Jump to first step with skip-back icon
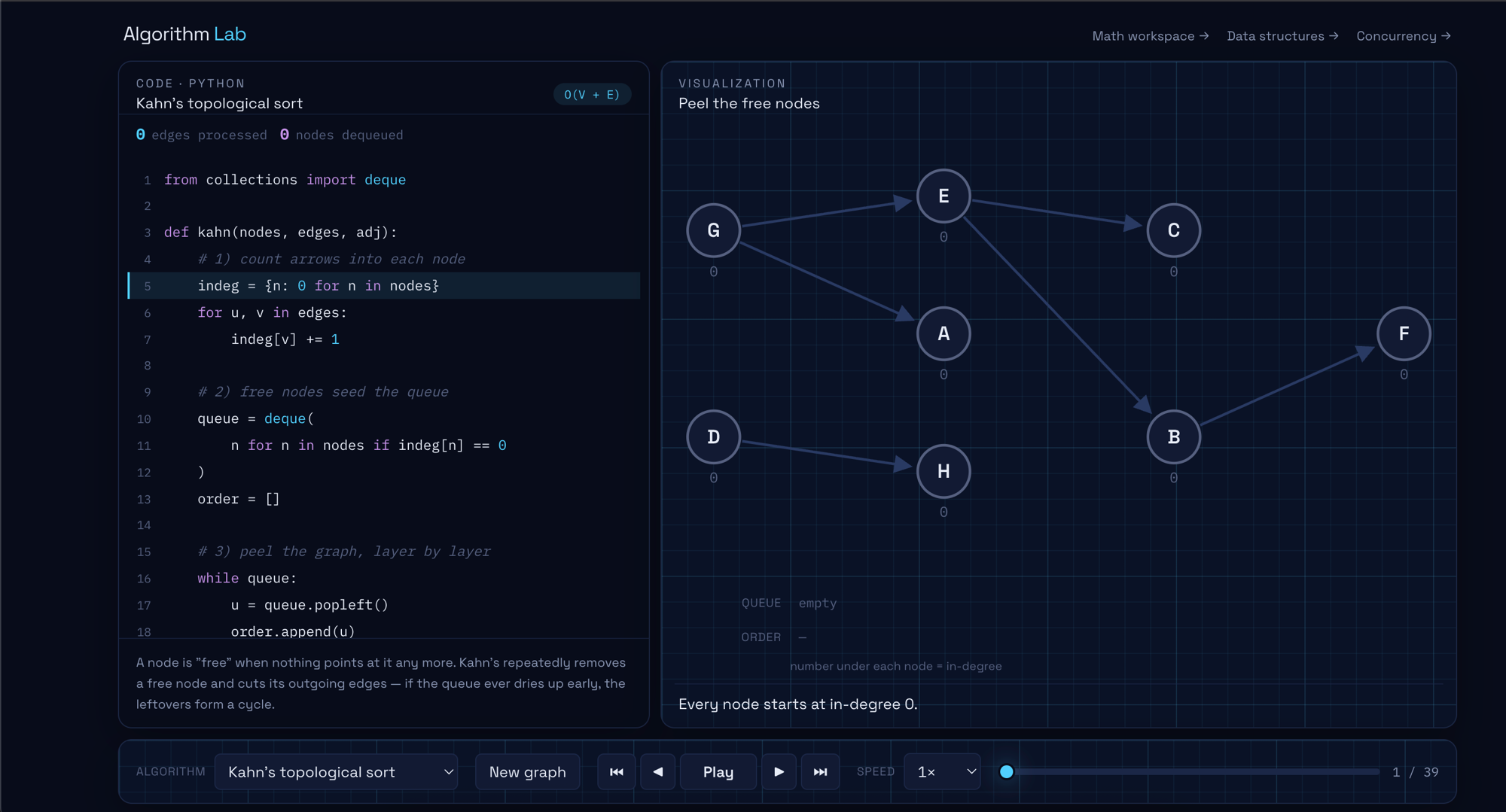The width and height of the screenshot is (1506, 812). [x=616, y=771]
